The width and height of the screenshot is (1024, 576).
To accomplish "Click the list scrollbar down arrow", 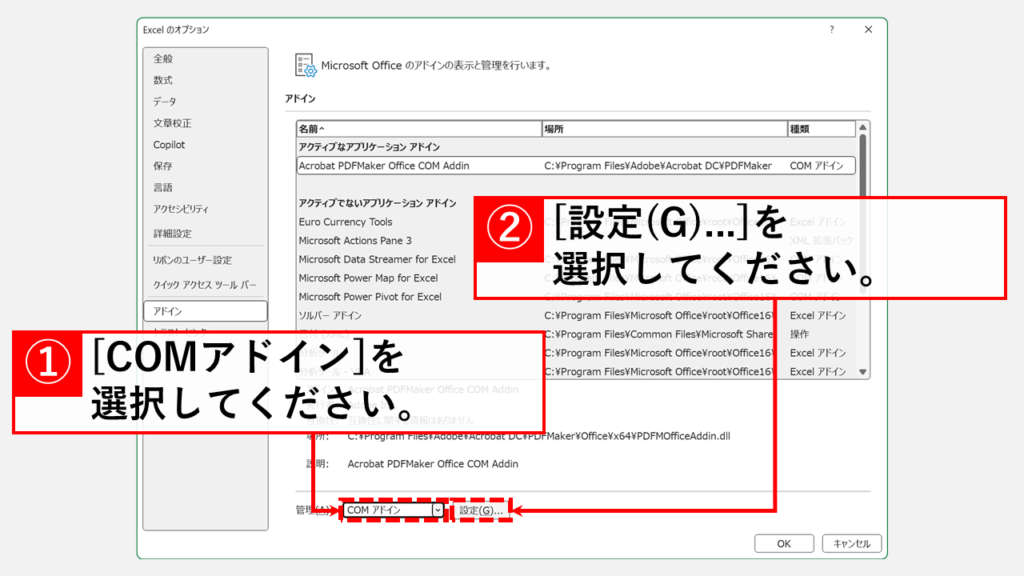I will pyautogui.click(x=861, y=370).
